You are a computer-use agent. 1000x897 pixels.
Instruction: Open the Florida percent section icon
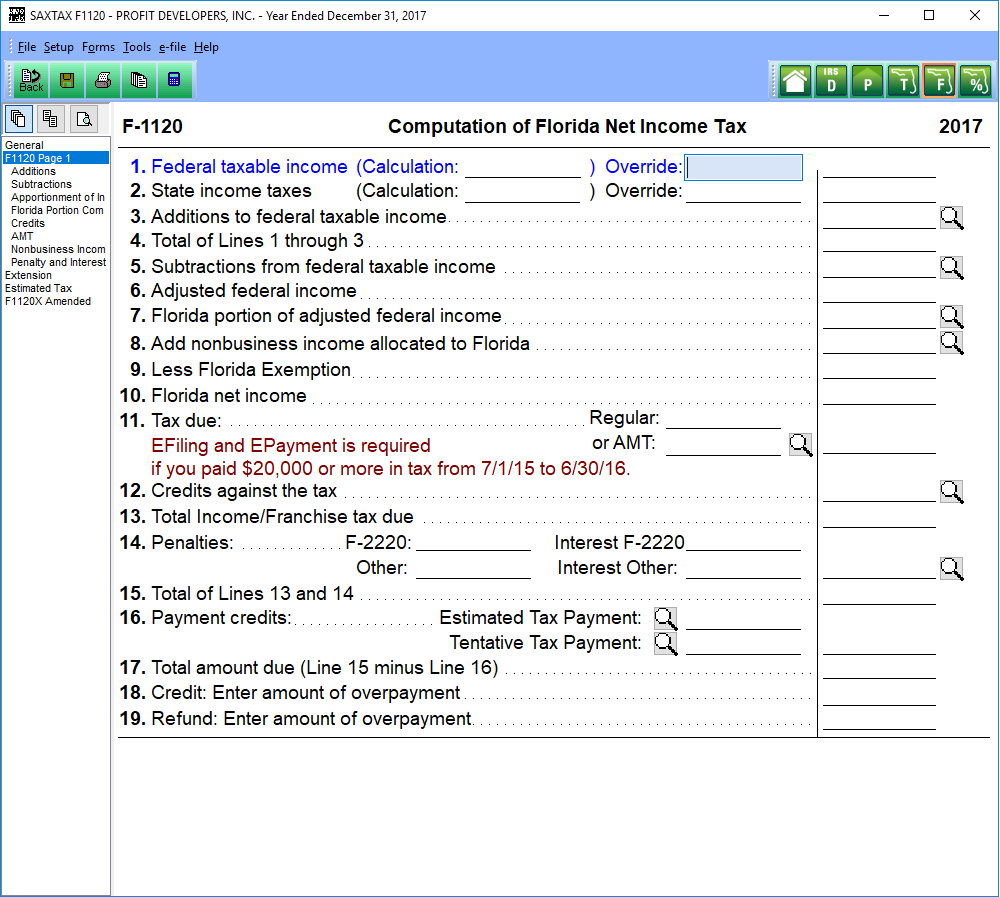[x=975, y=81]
